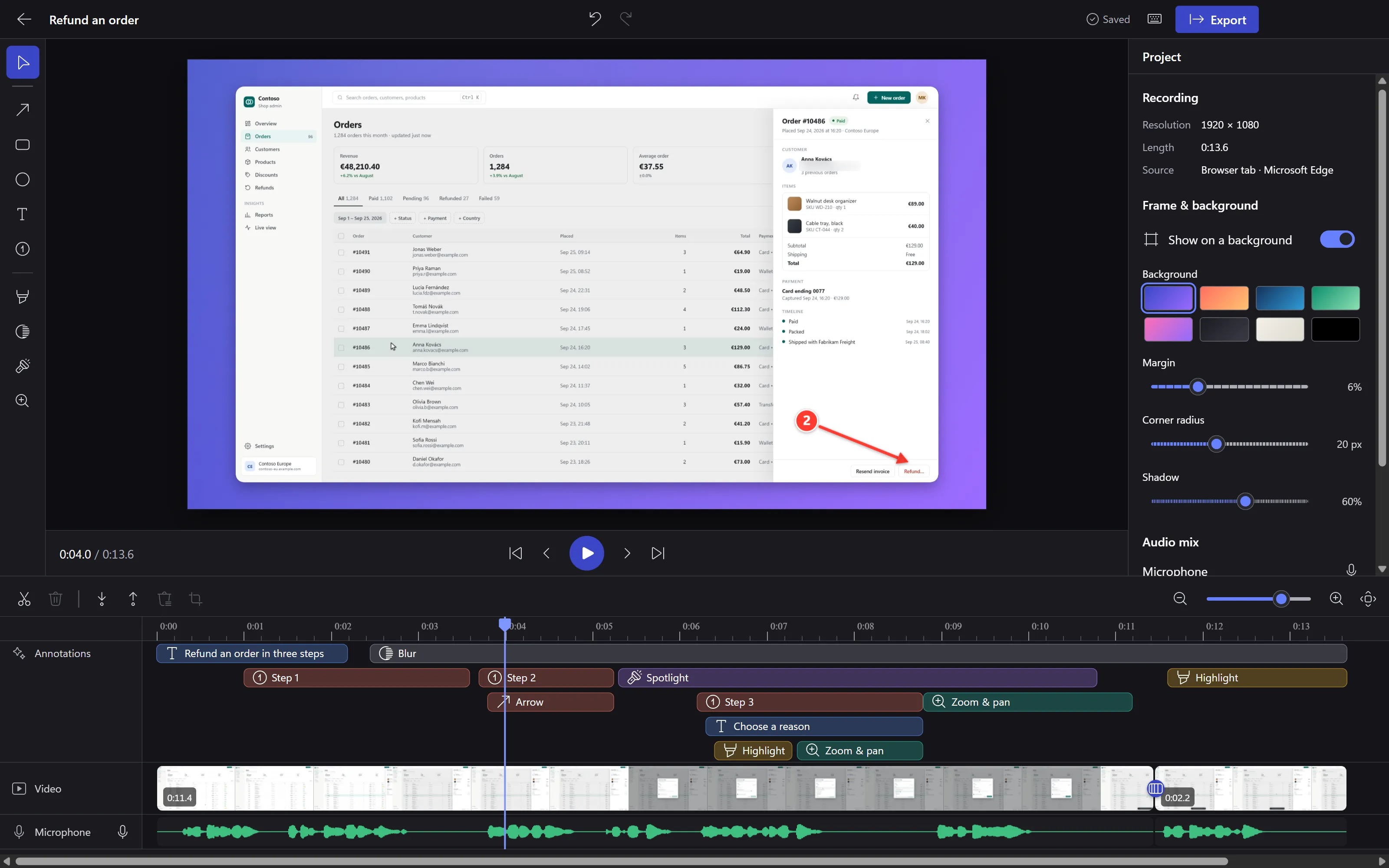The width and height of the screenshot is (1389, 868).
Task: Click the timeline playhead marker
Action: click(x=504, y=624)
